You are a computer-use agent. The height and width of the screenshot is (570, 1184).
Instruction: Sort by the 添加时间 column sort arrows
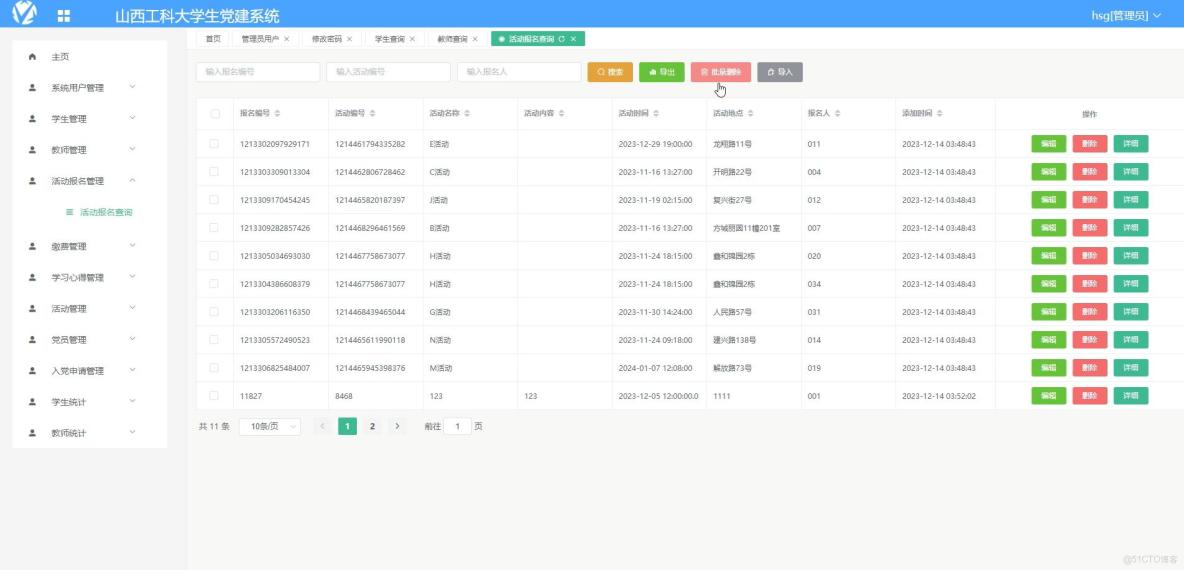click(x=939, y=113)
